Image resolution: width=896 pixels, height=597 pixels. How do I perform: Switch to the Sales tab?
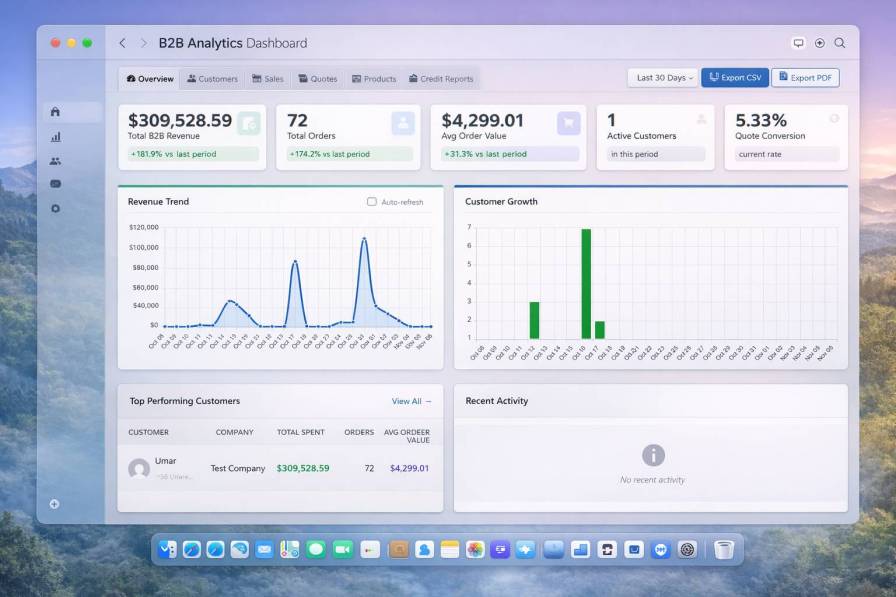(266, 78)
